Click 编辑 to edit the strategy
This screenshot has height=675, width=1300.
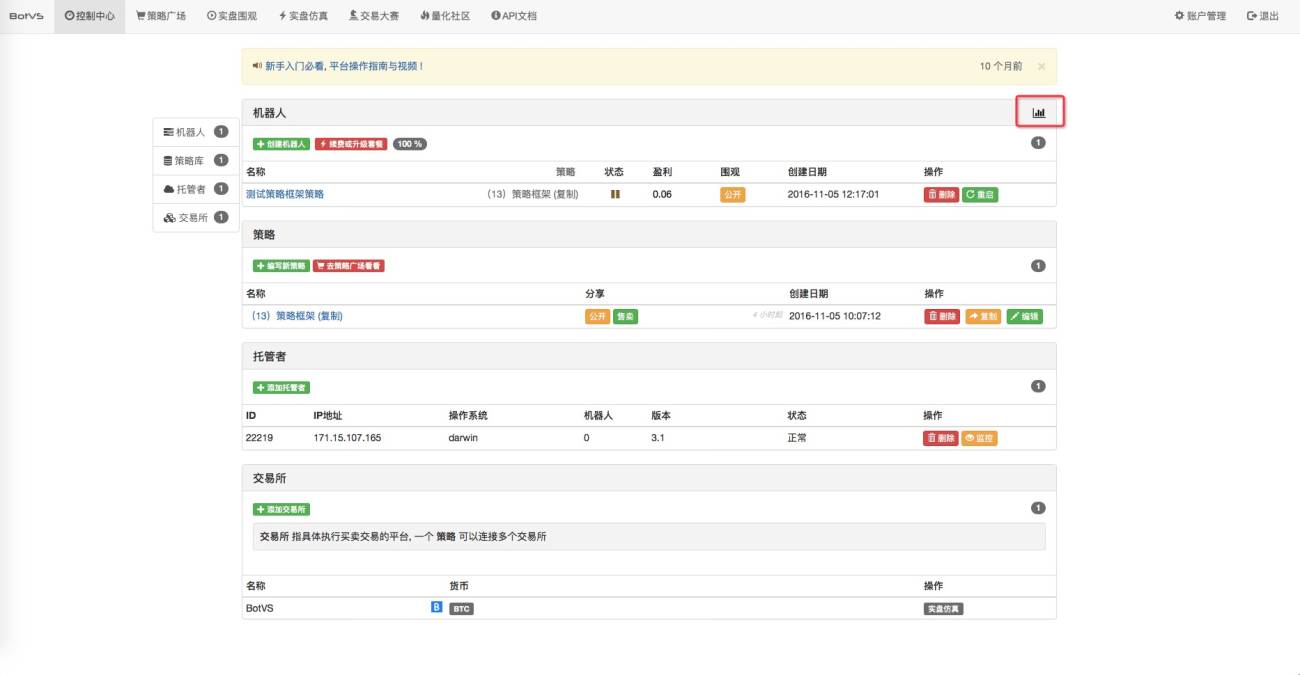[1024, 316]
